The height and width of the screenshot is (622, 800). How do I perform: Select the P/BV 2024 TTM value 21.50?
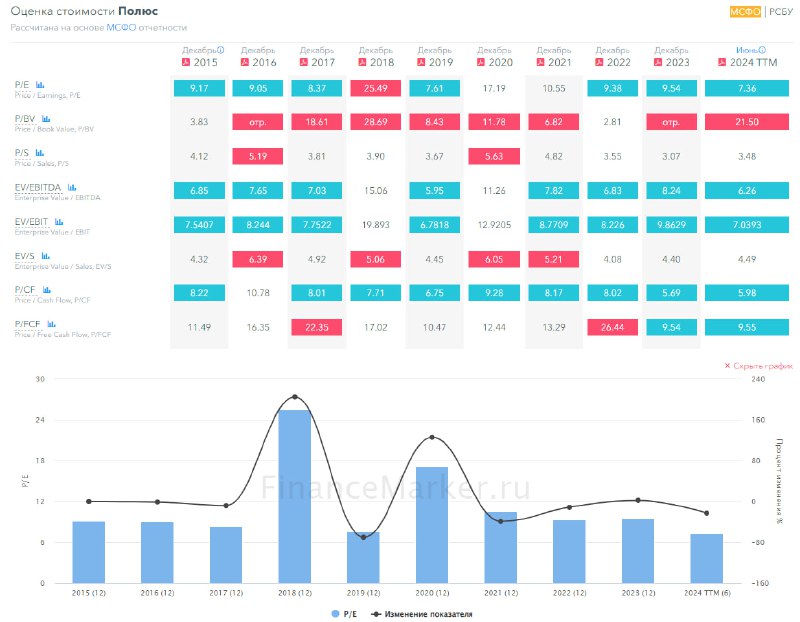[x=747, y=122]
